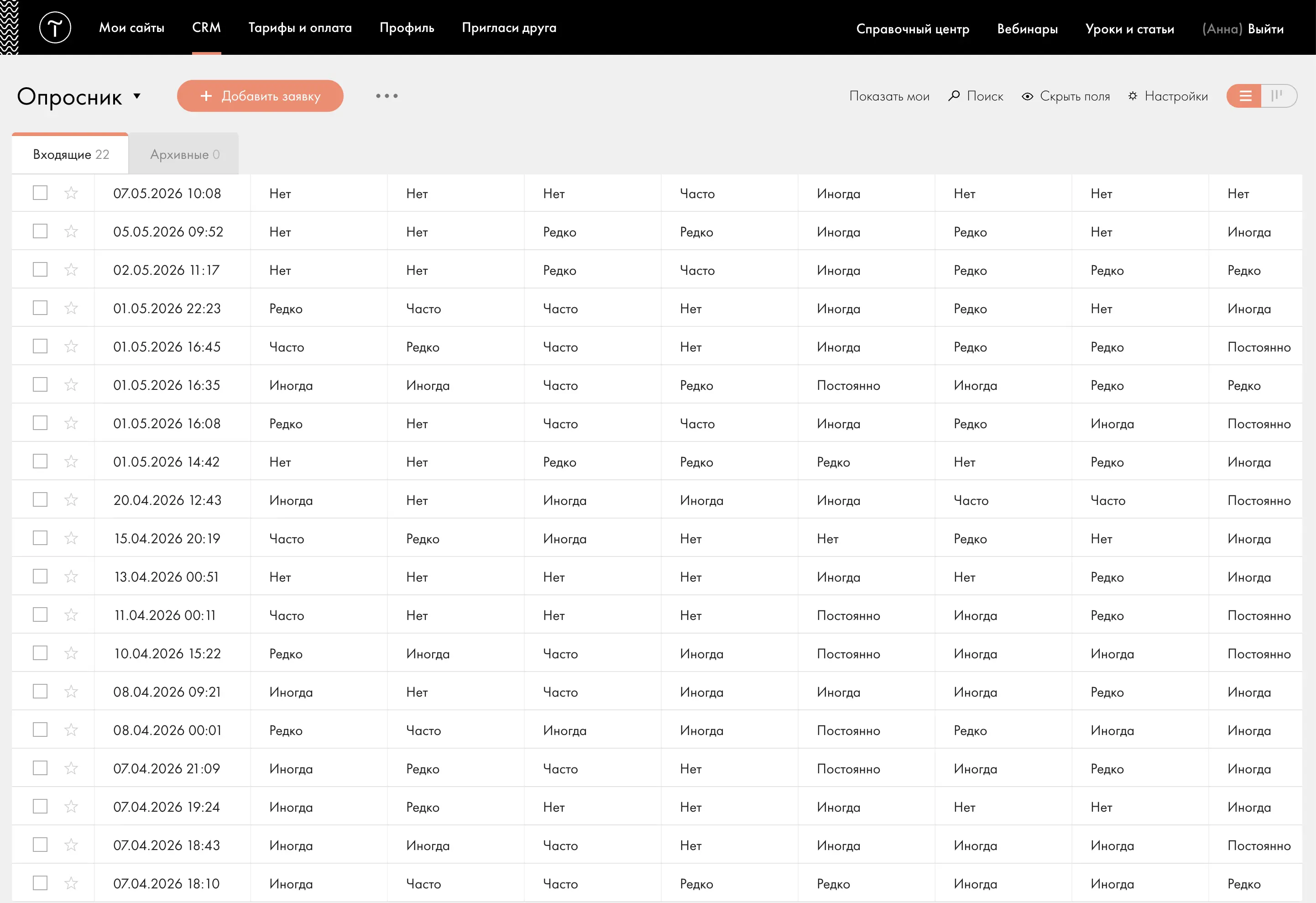
Task: Tick the checkbox for 05.05.2026 09:52
Action: (40, 231)
